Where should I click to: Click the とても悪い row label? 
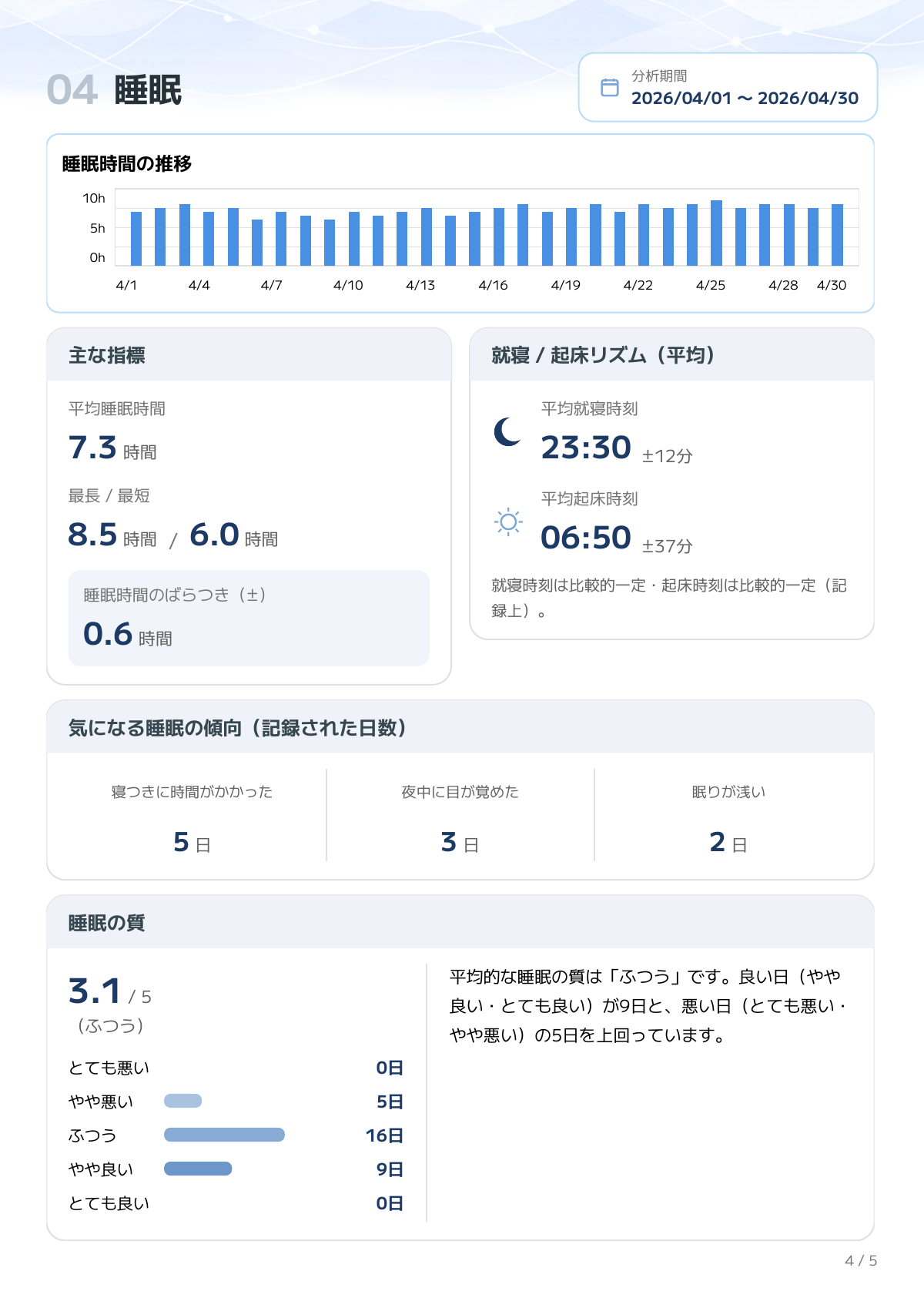109,1068
